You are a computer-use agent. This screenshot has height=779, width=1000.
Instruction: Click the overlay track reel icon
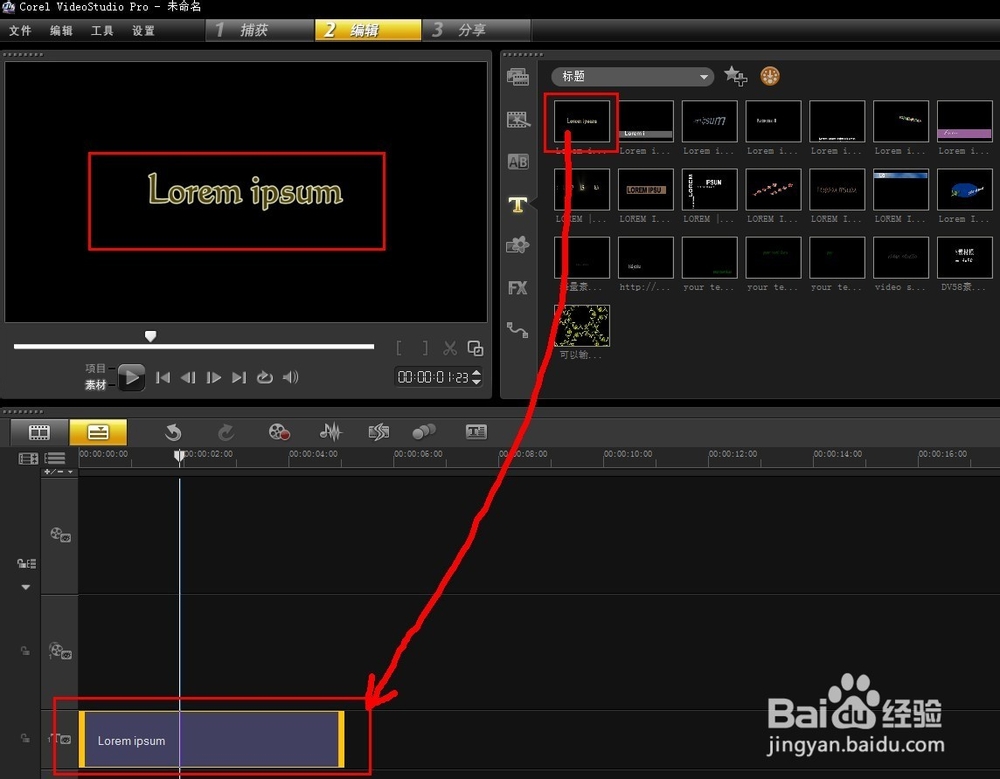(x=60, y=651)
